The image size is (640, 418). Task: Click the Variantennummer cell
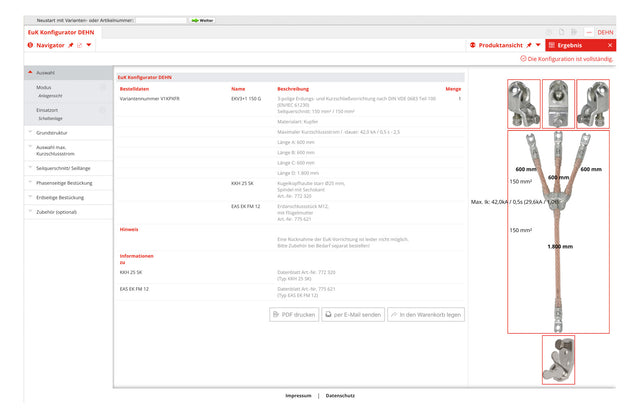tap(149, 99)
